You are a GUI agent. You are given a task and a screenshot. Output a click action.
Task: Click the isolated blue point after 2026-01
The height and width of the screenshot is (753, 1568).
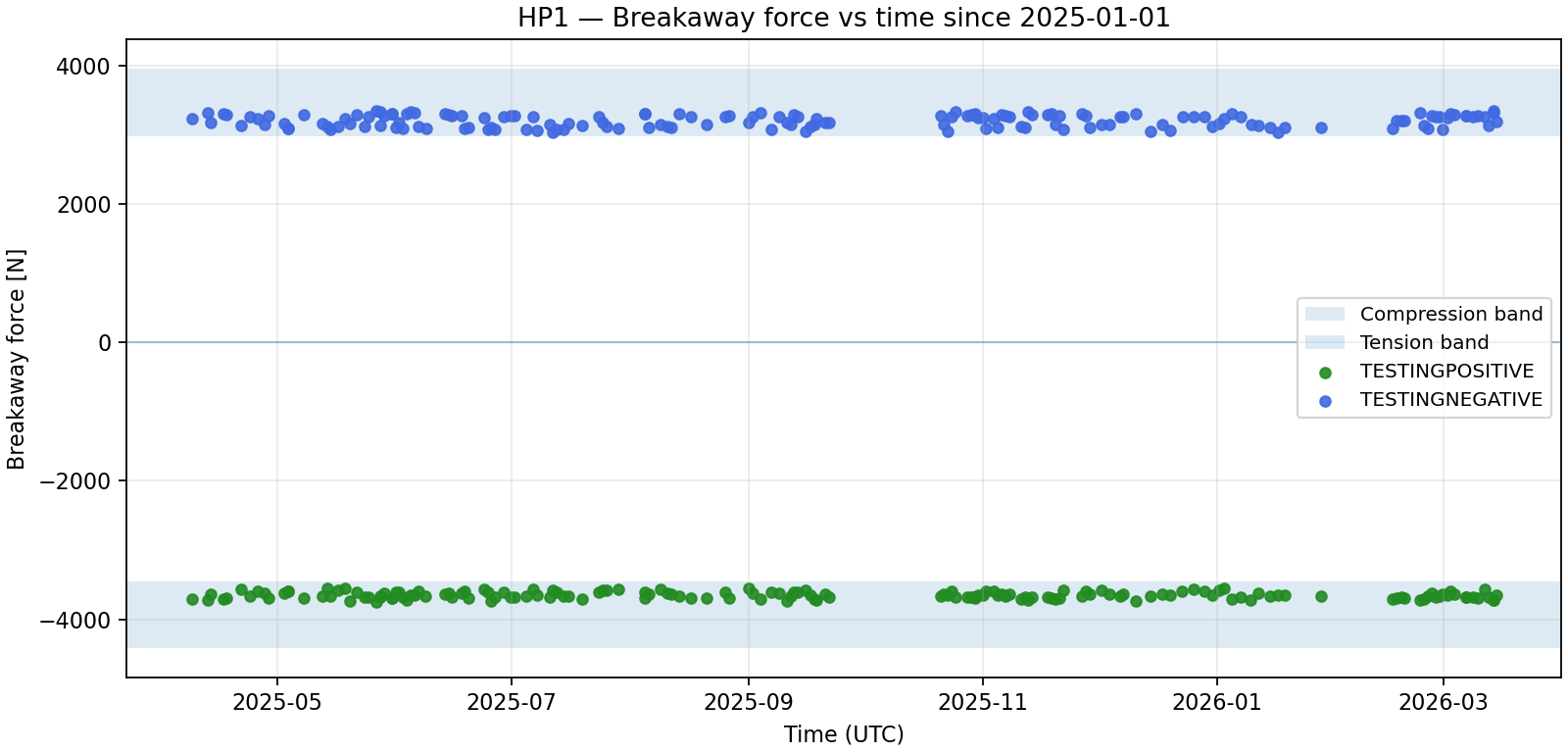click(1321, 127)
